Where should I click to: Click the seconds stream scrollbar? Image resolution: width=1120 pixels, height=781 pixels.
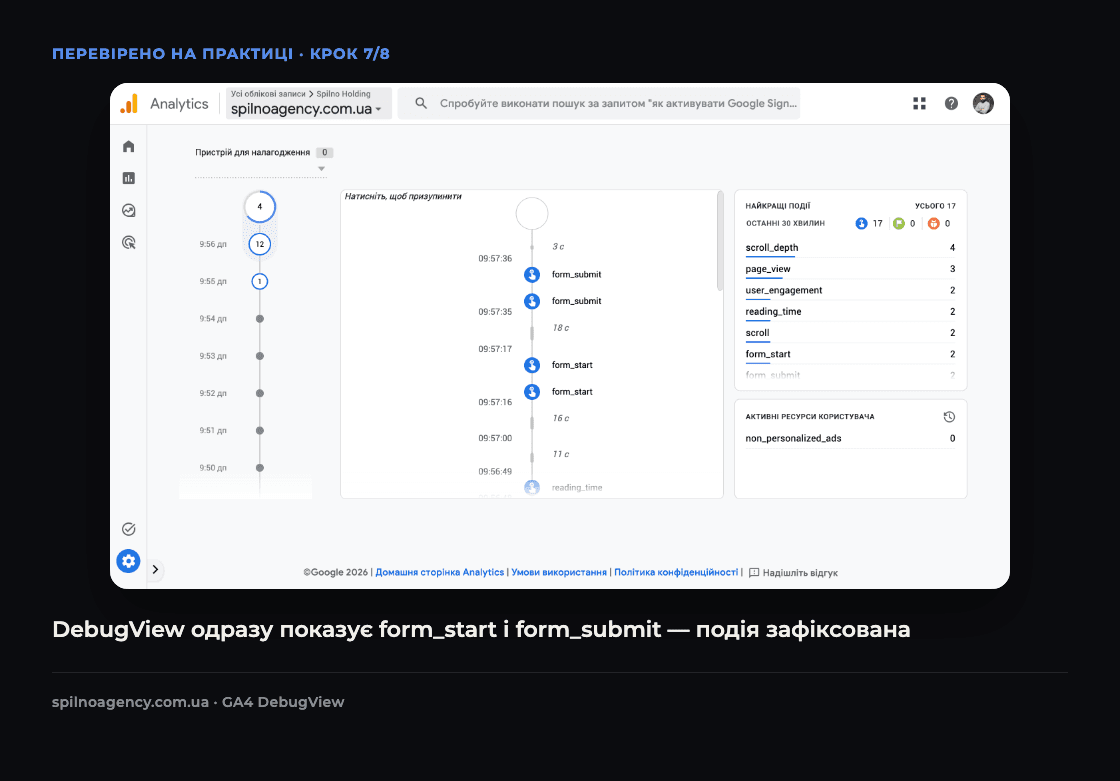point(720,241)
